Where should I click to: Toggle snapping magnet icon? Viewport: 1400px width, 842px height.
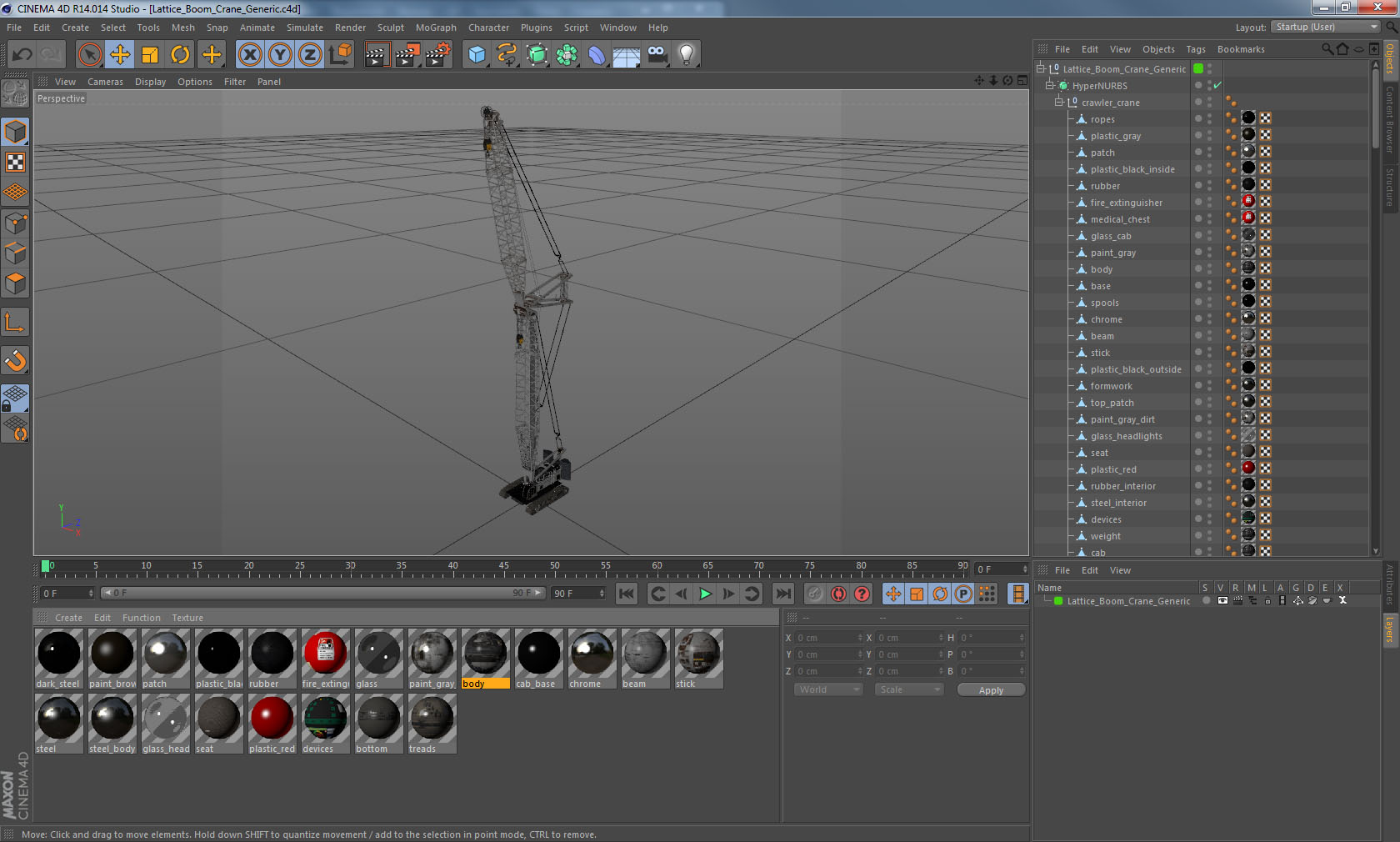tap(15, 360)
